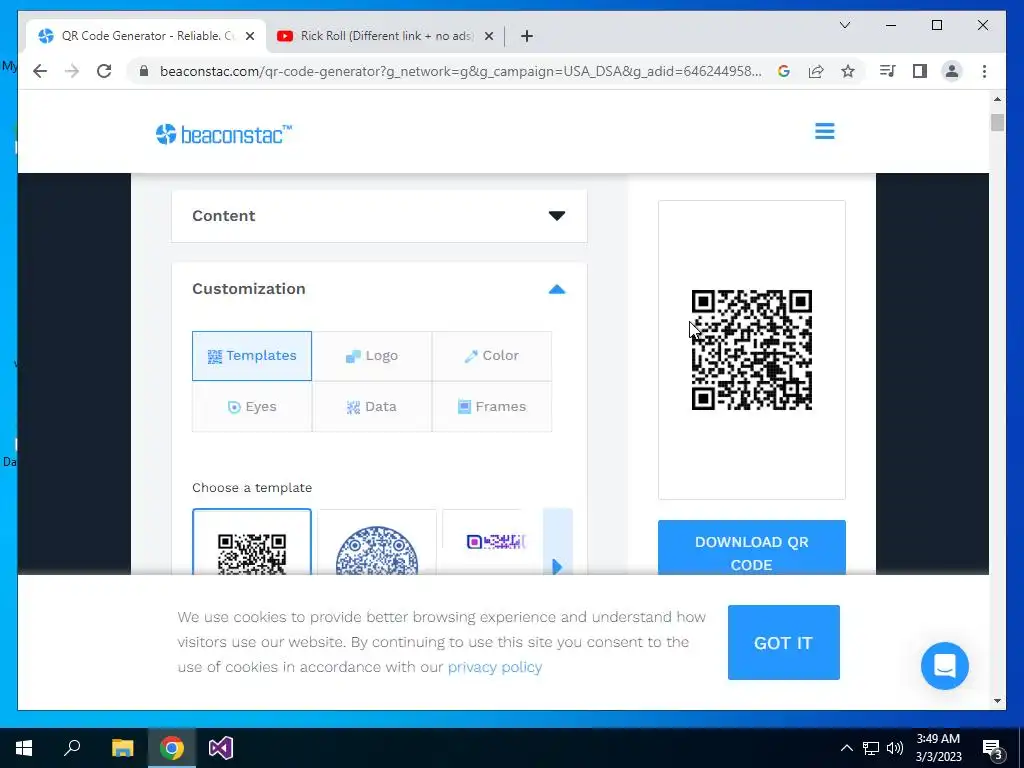Click the QR code preview image
The height and width of the screenshot is (768, 1024).
pos(752,350)
